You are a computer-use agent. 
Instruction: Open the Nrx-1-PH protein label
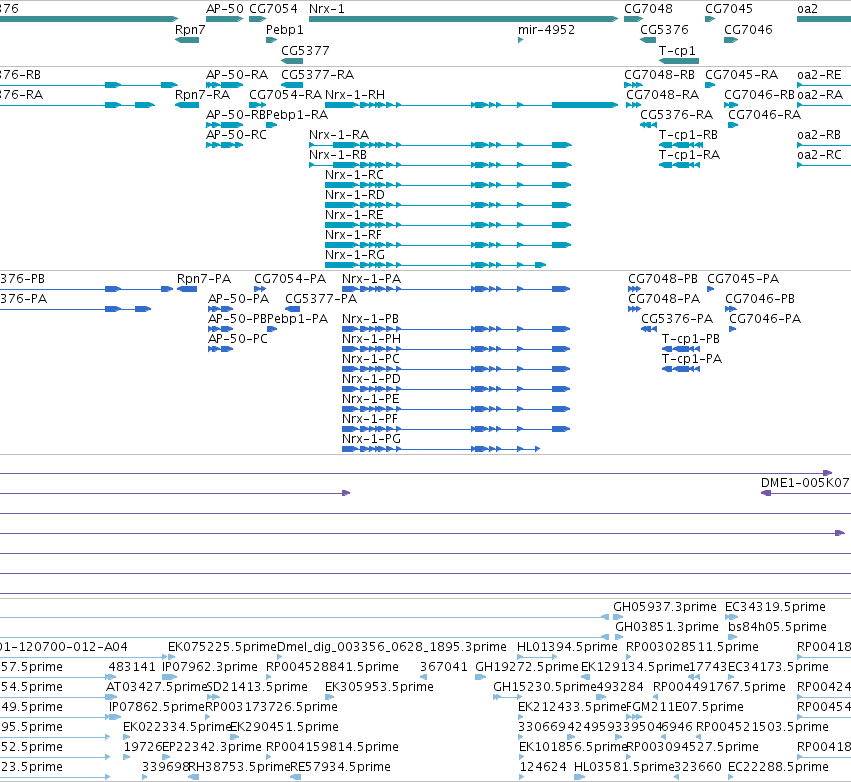click(372, 339)
